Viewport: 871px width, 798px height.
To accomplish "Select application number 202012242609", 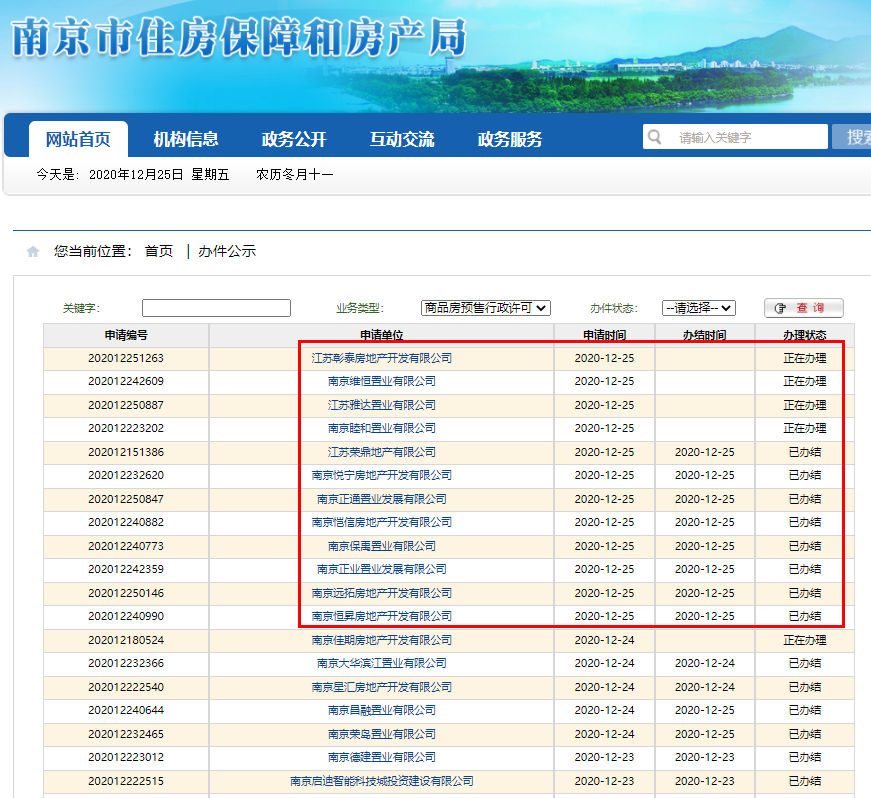I will (126, 382).
